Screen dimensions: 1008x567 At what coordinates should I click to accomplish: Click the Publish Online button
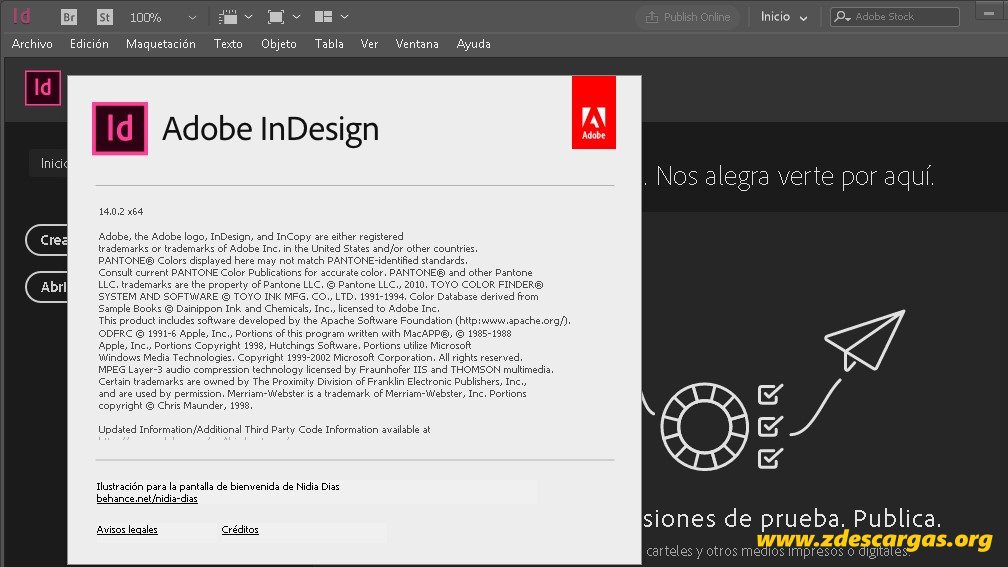pyautogui.click(x=688, y=17)
